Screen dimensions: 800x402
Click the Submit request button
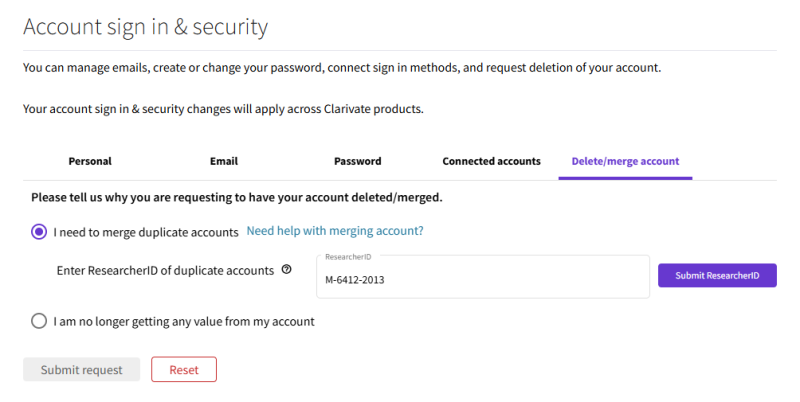coord(82,369)
